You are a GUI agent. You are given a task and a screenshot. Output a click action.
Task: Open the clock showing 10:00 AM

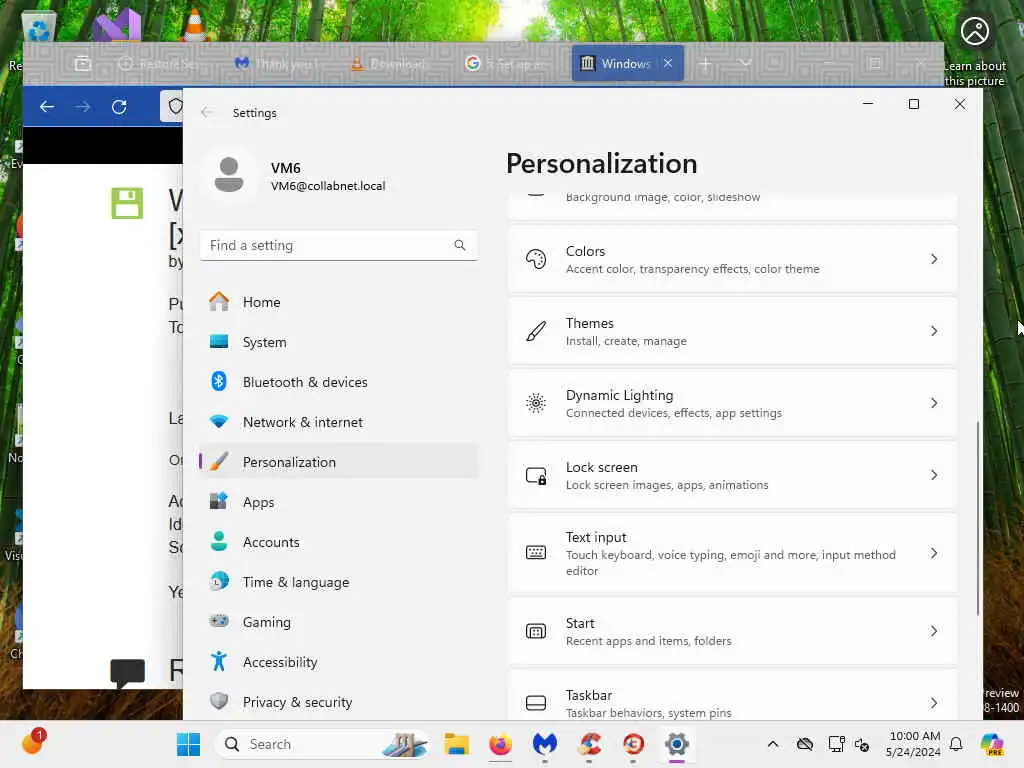pyautogui.click(x=914, y=744)
